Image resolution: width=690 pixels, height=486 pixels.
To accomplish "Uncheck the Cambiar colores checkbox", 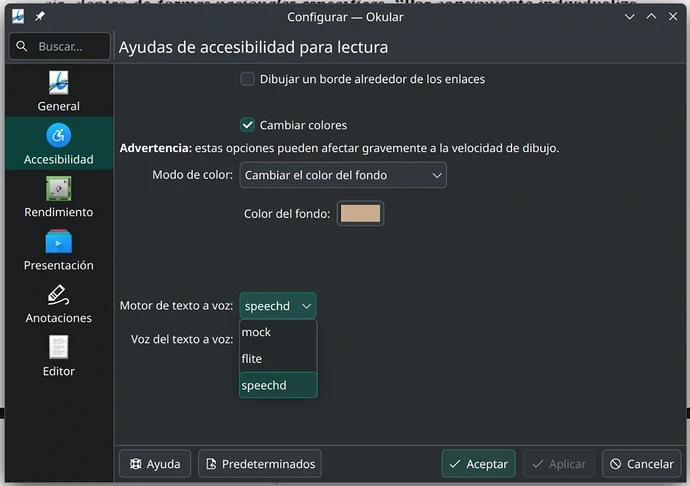I will 248,125.
